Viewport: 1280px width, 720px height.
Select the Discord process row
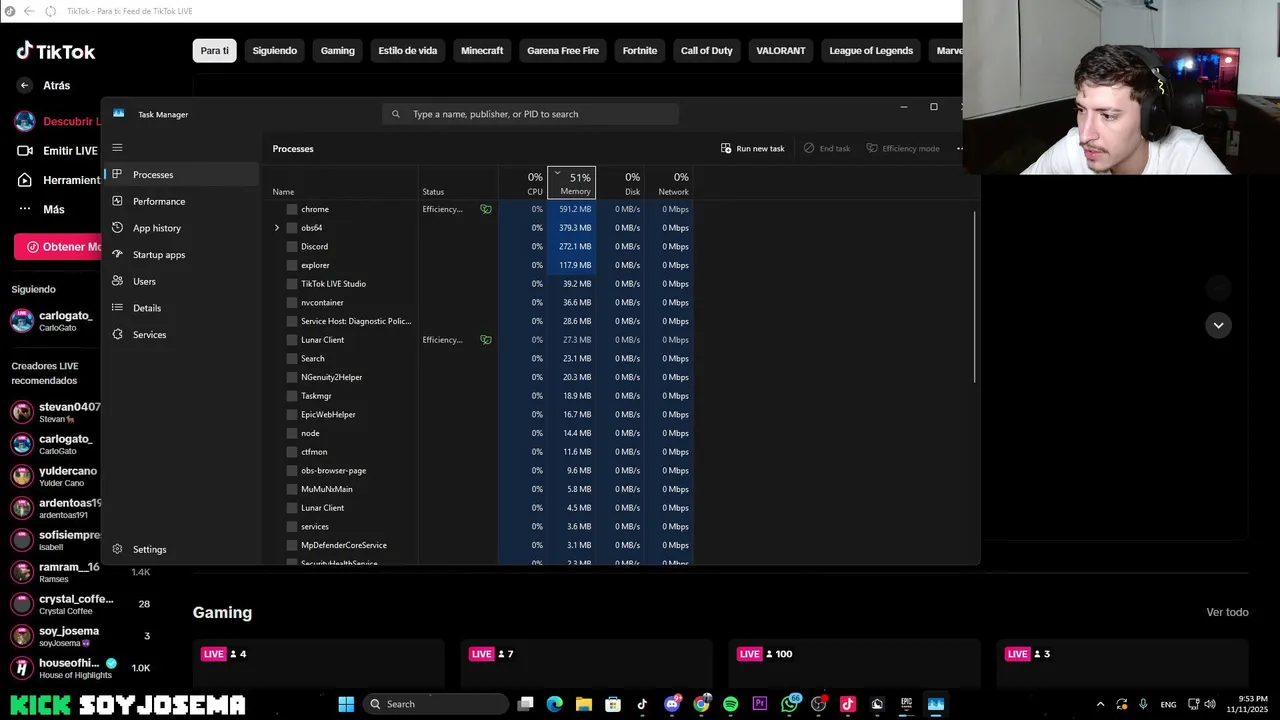click(x=482, y=246)
